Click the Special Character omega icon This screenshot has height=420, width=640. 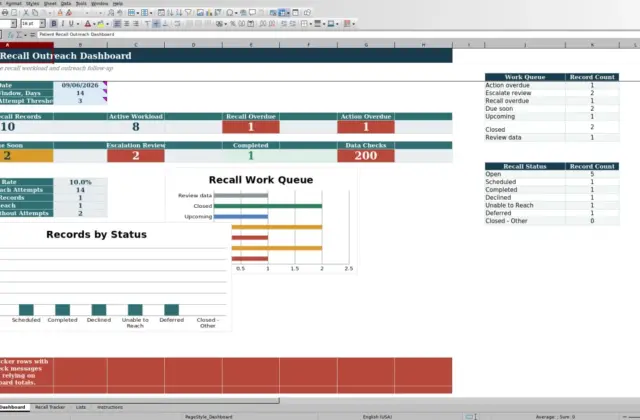[230, 13]
